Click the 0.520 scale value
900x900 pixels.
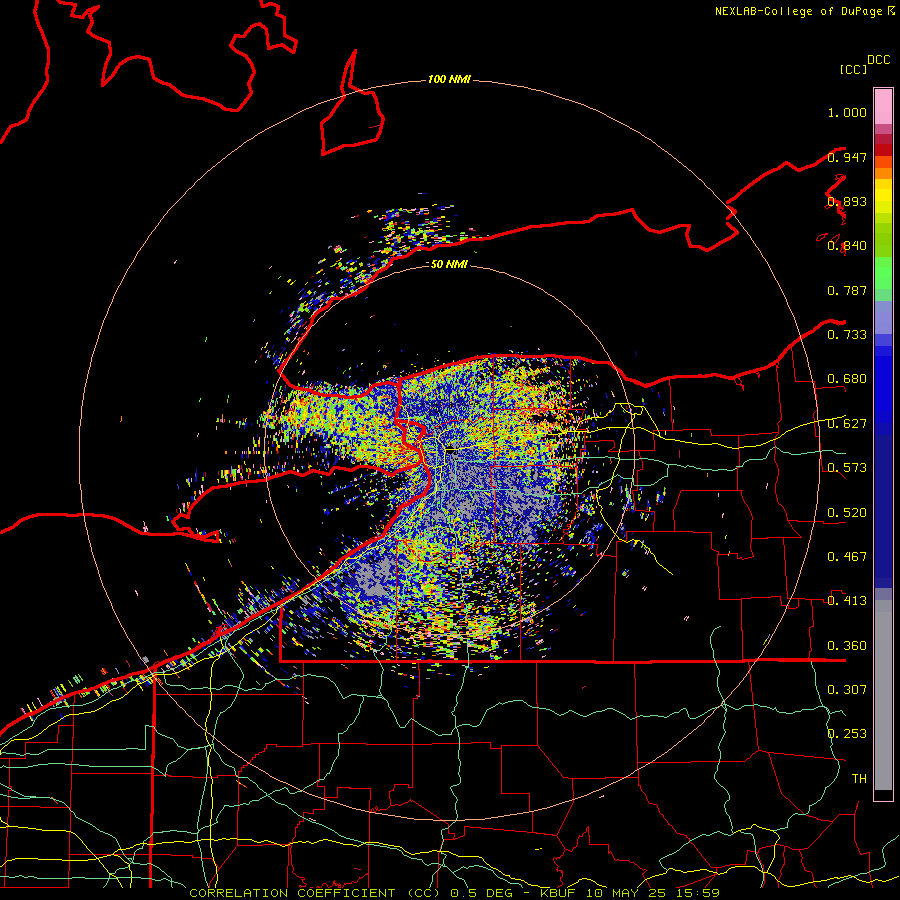pyautogui.click(x=847, y=512)
